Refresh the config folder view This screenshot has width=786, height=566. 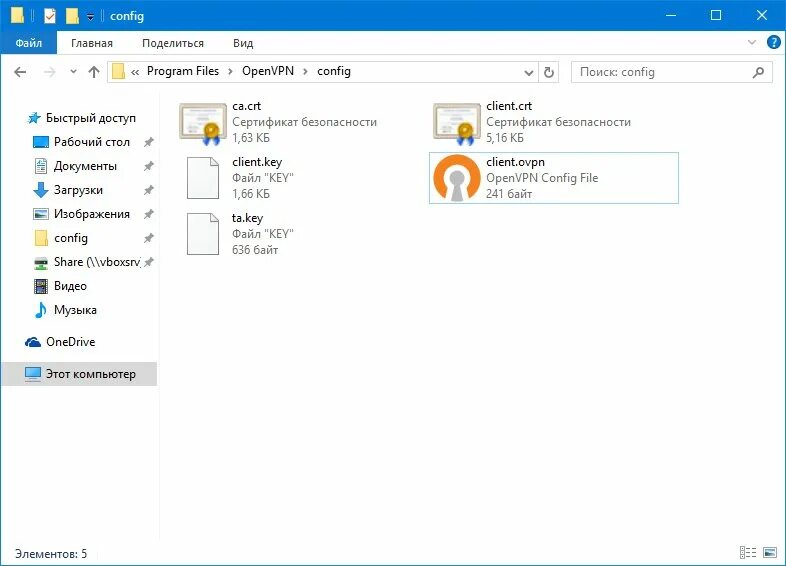[x=549, y=72]
